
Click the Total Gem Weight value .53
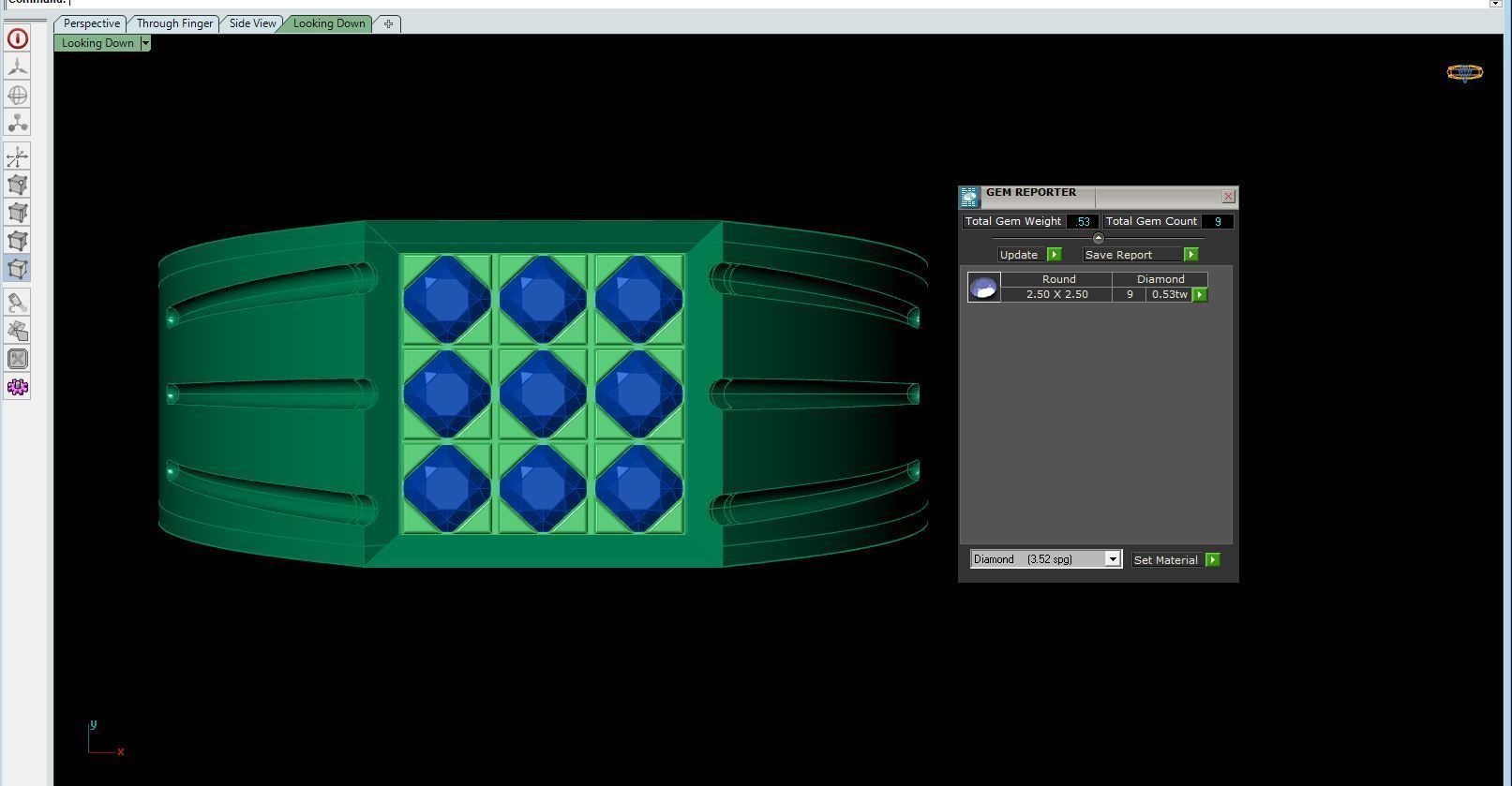[x=1083, y=222]
